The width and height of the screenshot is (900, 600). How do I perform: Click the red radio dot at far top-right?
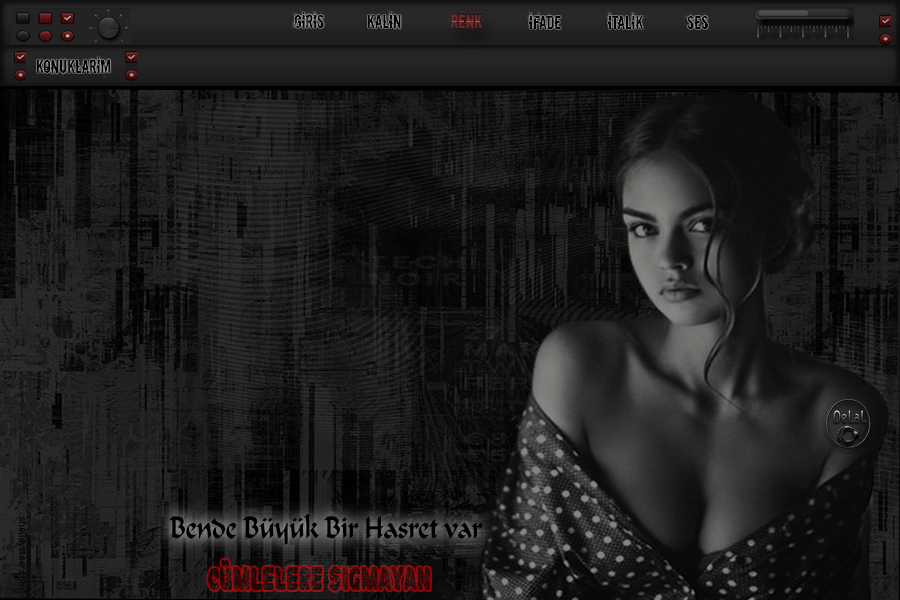885,39
